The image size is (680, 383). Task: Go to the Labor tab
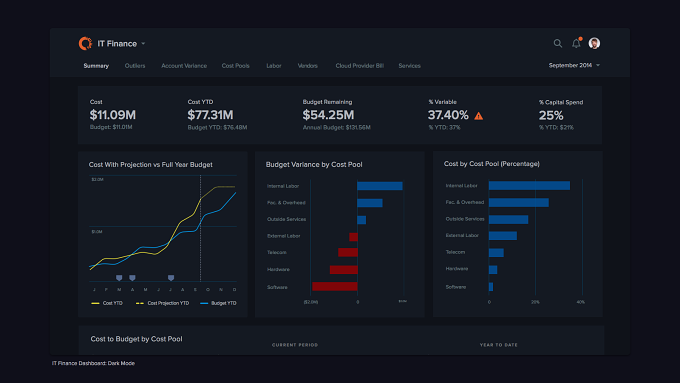point(274,66)
